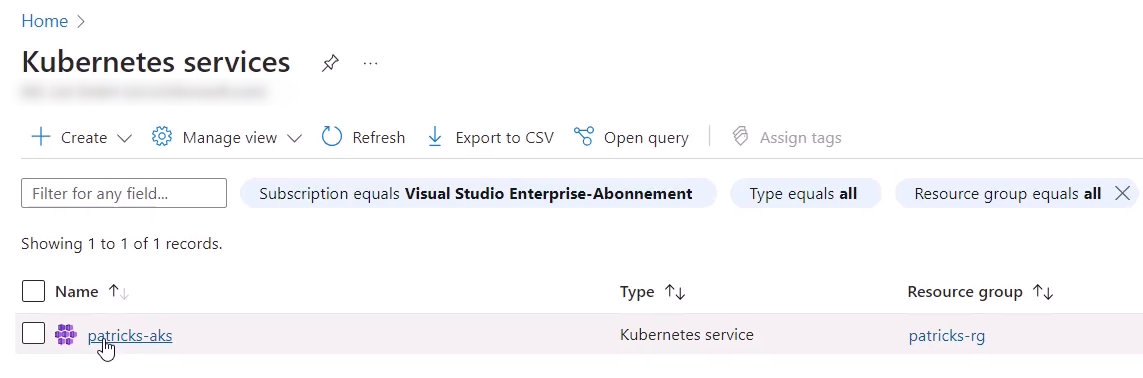Click the Type column header
The image size is (1143, 378).
tap(637, 292)
